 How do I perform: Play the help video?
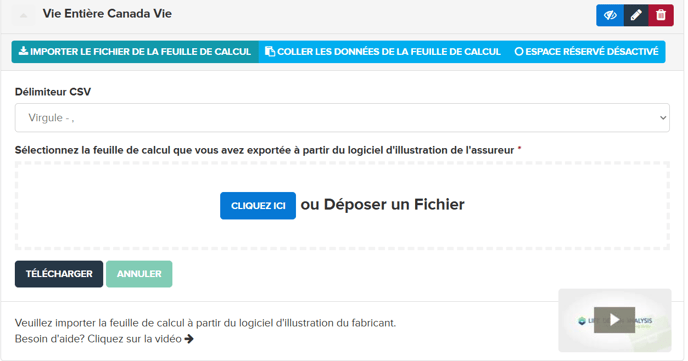click(x=614, y=320)
